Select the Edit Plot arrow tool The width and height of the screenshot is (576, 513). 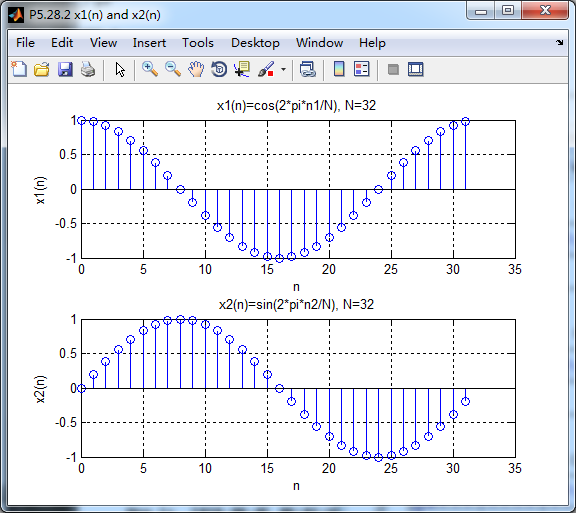(120, 69)
